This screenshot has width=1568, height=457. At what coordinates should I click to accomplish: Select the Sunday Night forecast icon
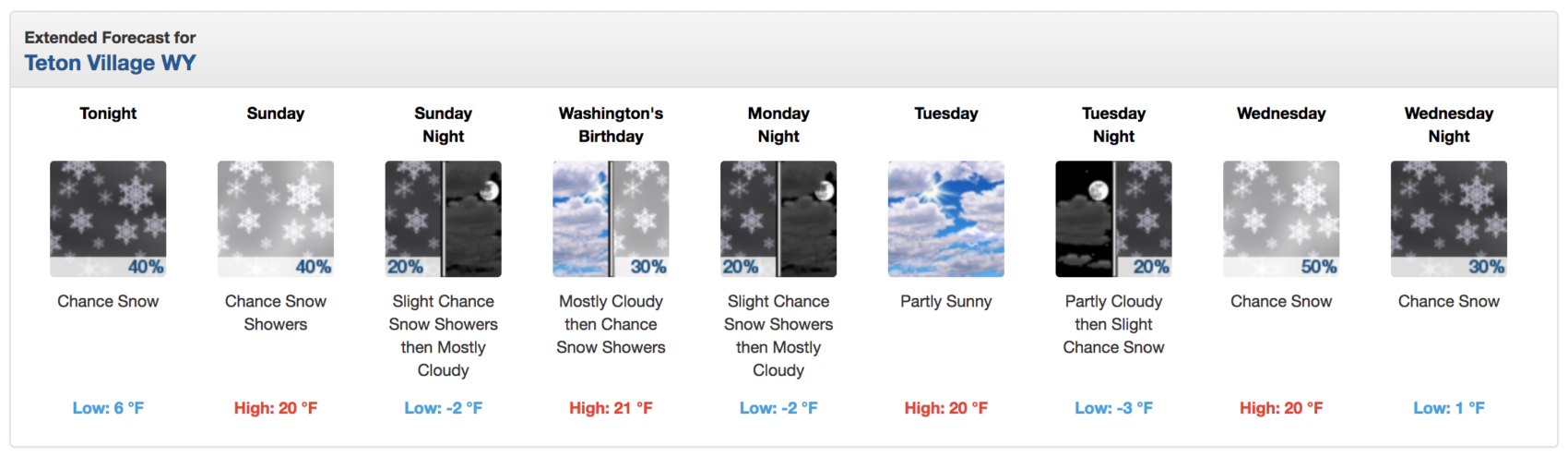(444, 219)
